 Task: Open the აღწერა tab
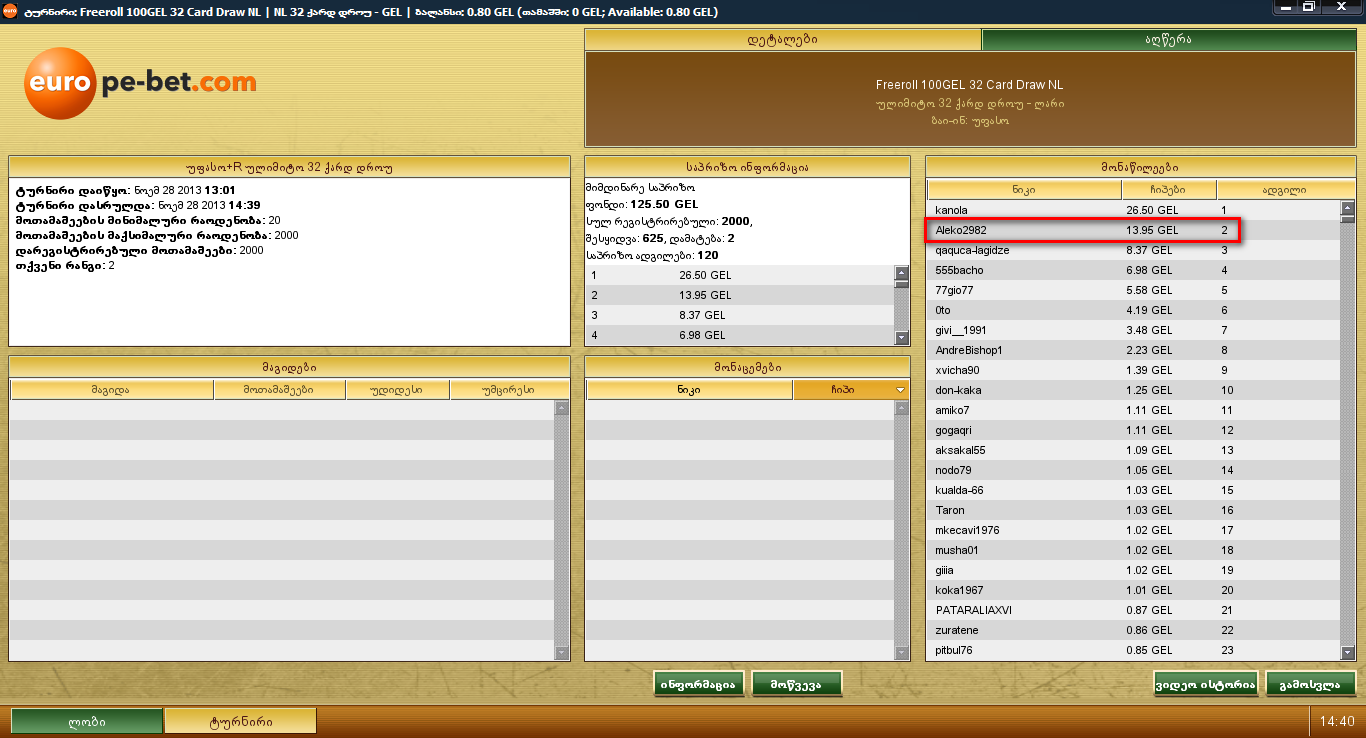click(1168, 40)
